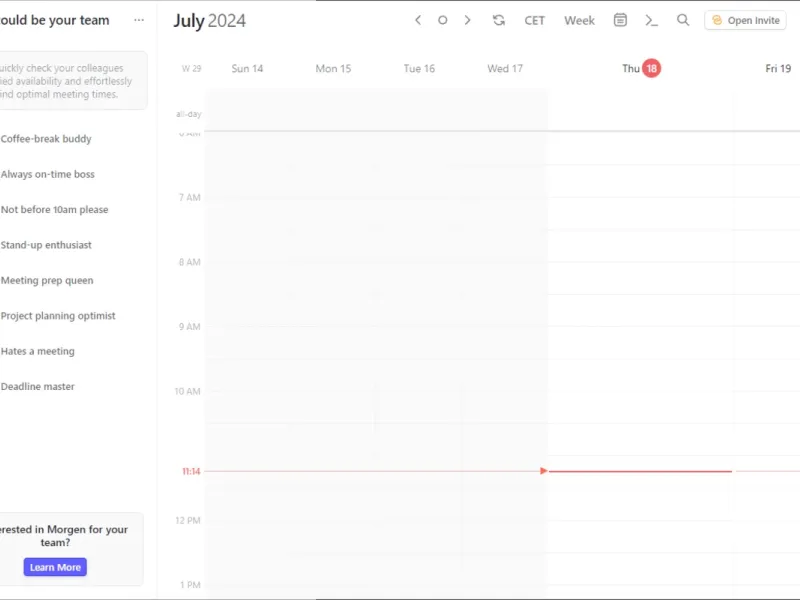Refresh calendars with the sync icon

point(498,20)
